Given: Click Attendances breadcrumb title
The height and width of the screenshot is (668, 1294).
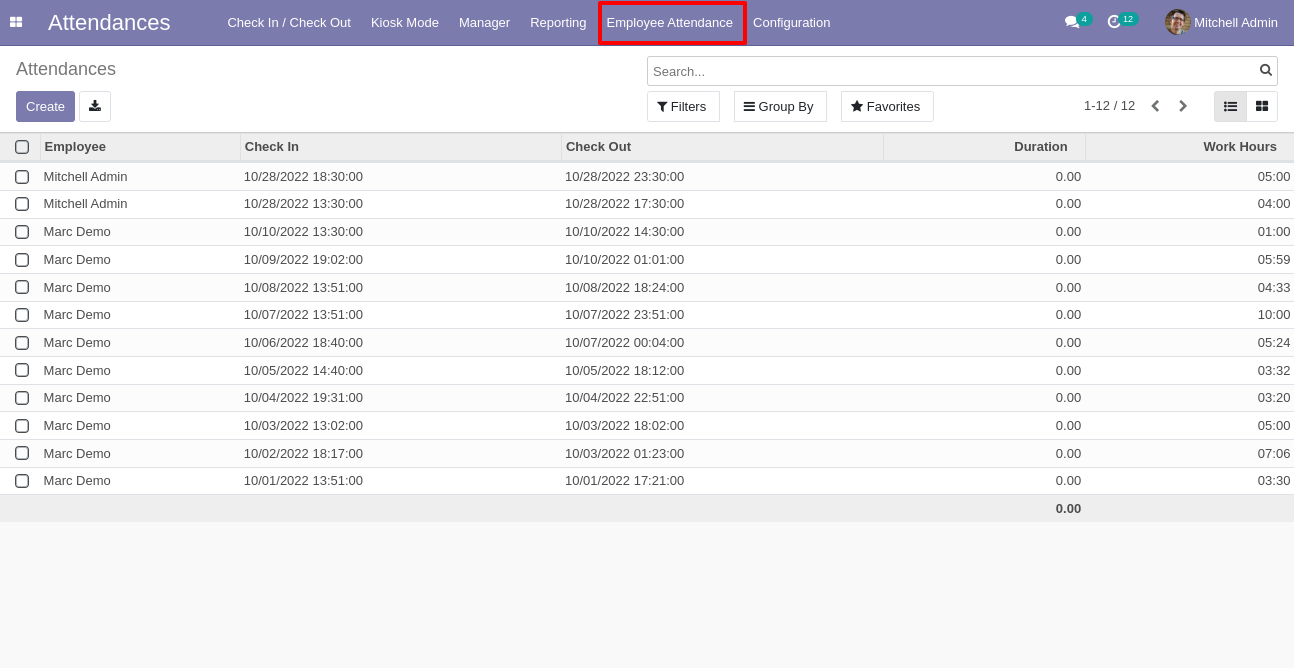Looking at the screenshot, I should [66, 69].
